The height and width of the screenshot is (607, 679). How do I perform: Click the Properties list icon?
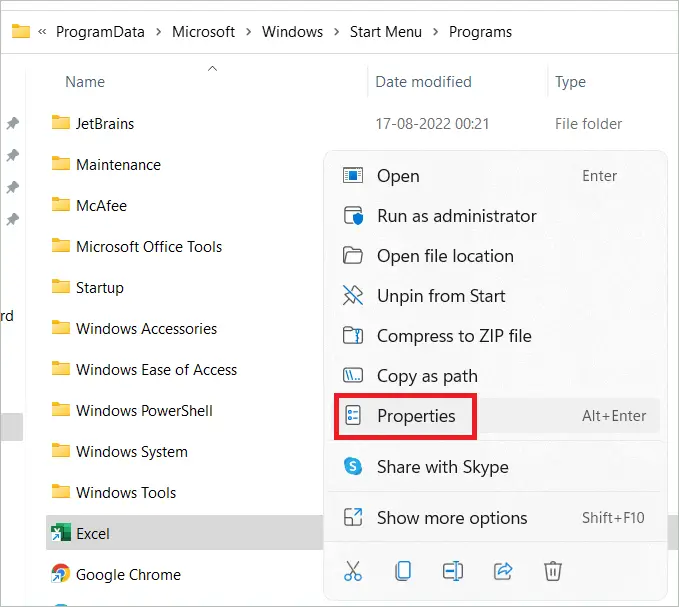pyautogui.click(x=353, y=416)
